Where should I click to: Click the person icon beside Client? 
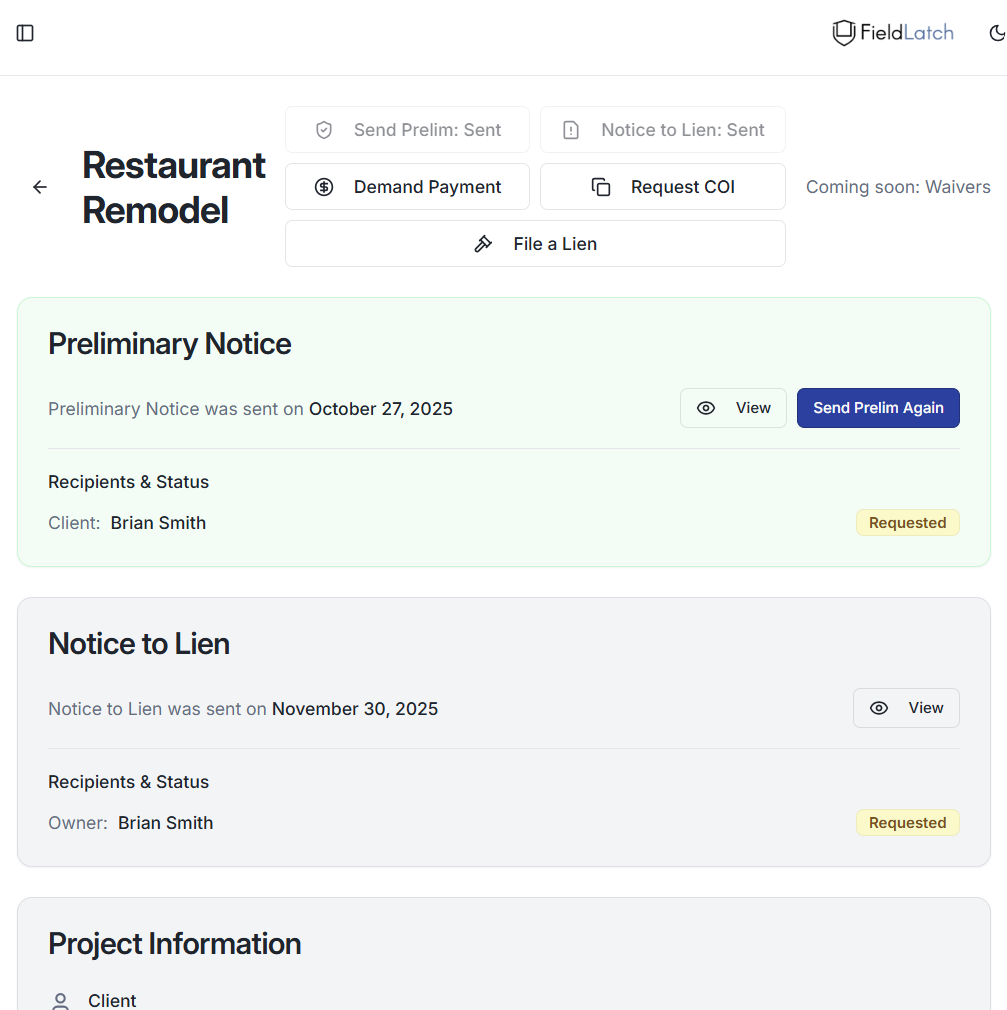coord(60,1001)
